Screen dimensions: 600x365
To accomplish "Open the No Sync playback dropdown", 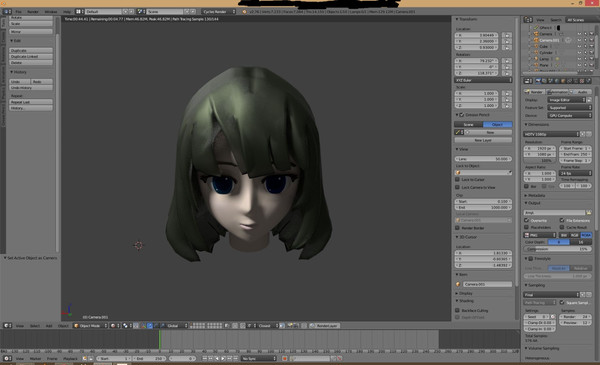I will (x=259, y=358).
